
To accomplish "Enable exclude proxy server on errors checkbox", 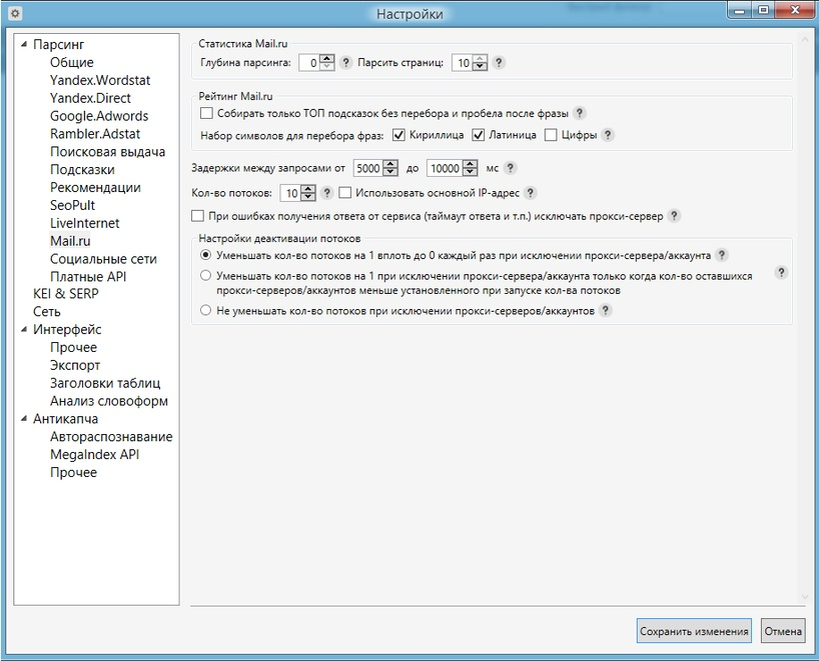I will point(197,216).
